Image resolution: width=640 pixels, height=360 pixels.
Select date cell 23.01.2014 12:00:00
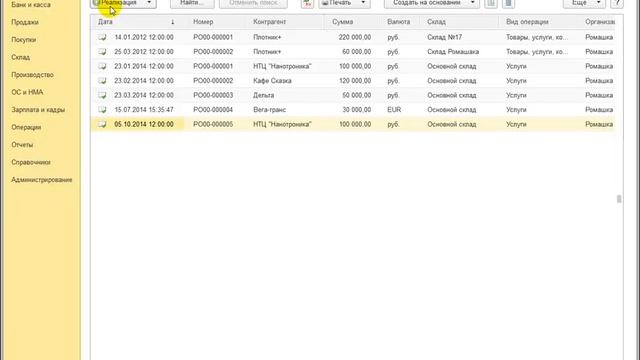144,66
